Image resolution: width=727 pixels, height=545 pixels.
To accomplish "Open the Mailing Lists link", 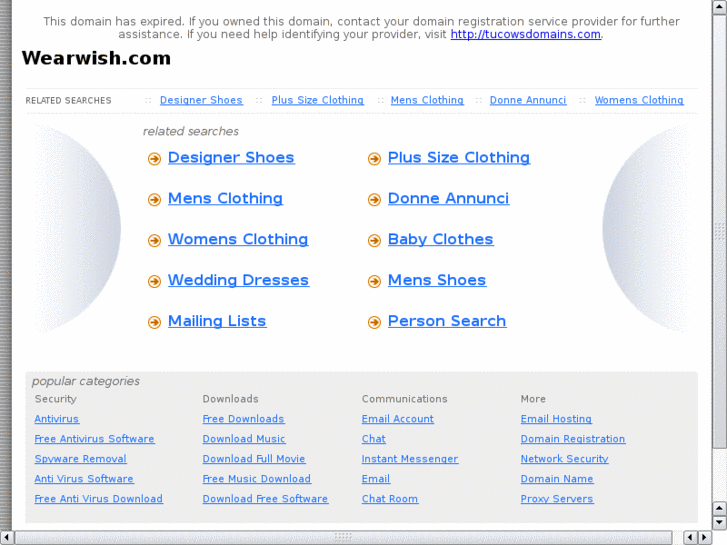I will click(x=217, y=321).
